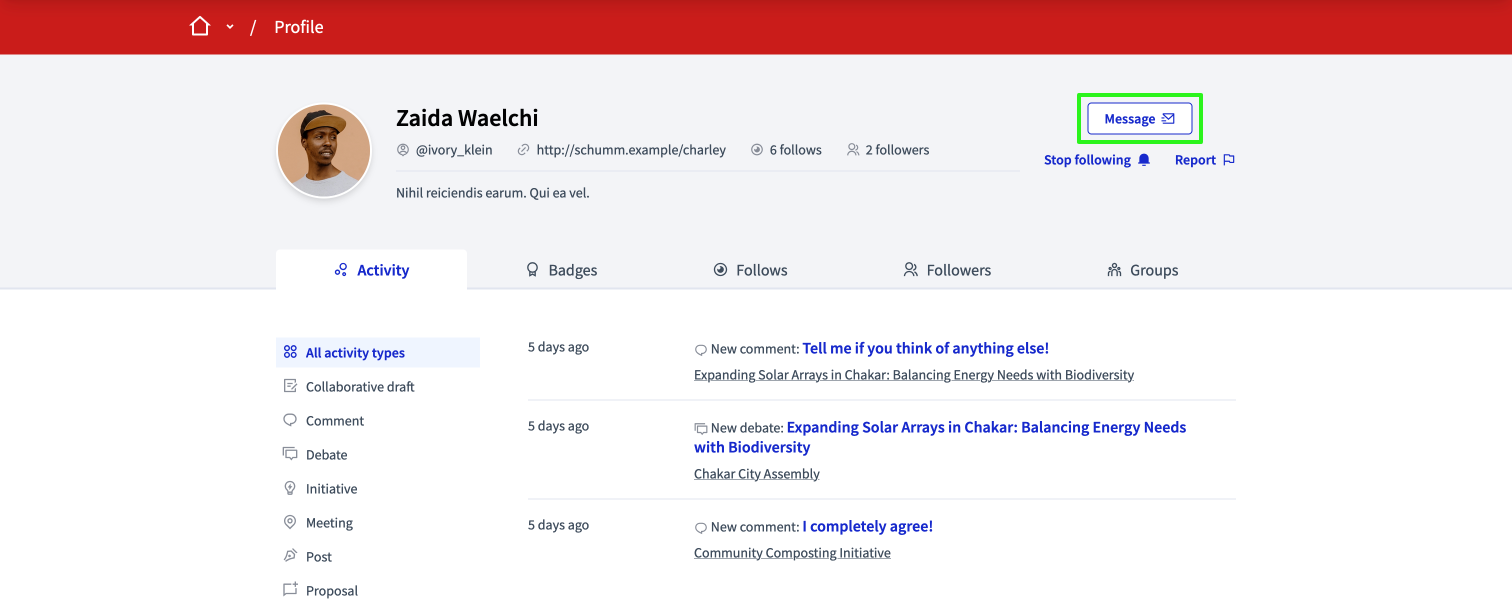Switch to the Follows tab
This screenshot has height=616, width=1512.
click(750, 270)
